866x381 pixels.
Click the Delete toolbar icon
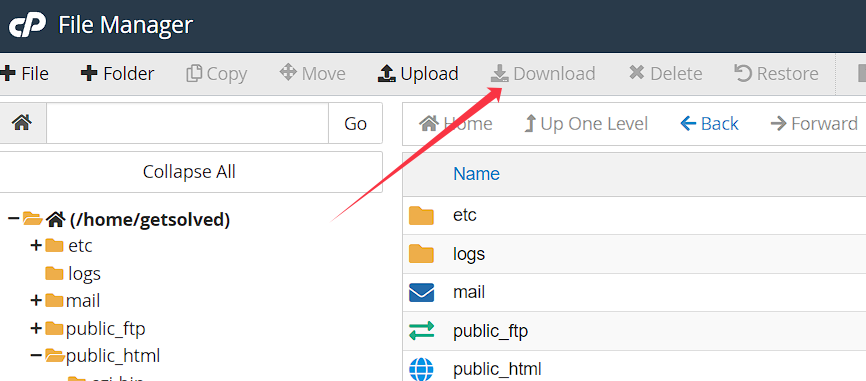click(x=637, y=73)
